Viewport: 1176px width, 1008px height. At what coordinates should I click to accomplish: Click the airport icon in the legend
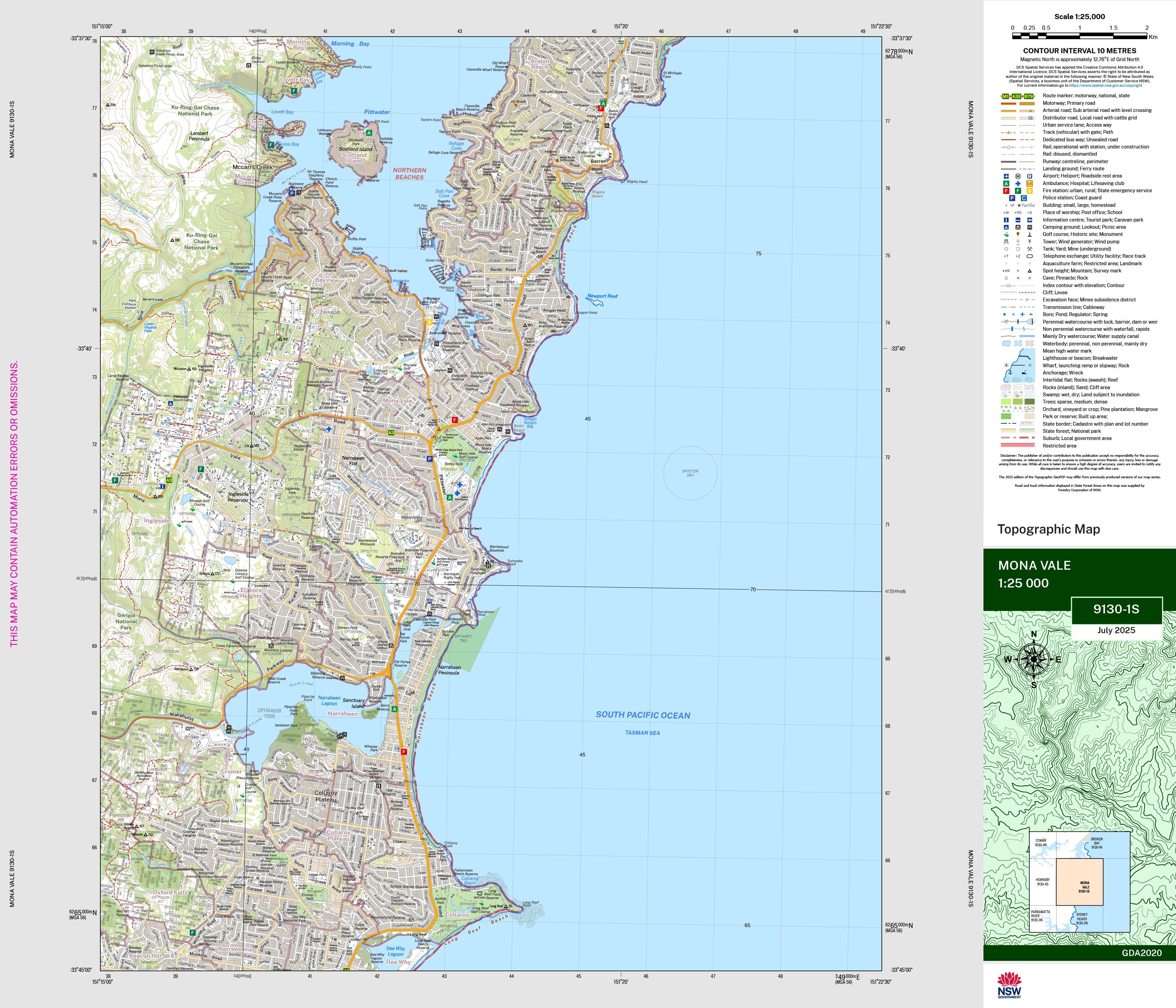click(x=1006, y=176)
